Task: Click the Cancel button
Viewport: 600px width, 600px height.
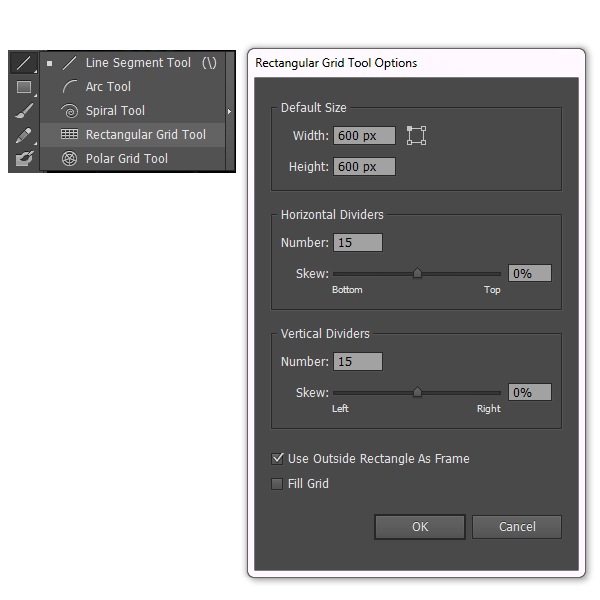Action: [517, 527]
